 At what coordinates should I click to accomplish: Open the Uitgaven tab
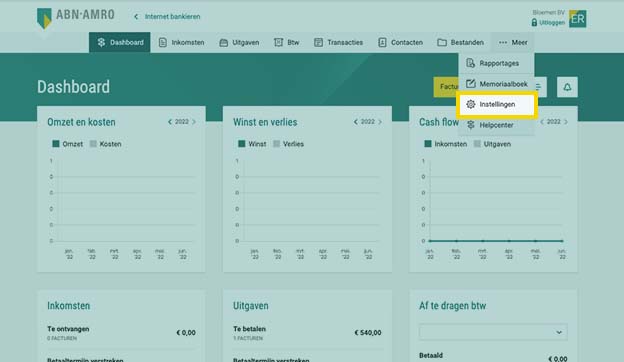[x=239, y=42]
